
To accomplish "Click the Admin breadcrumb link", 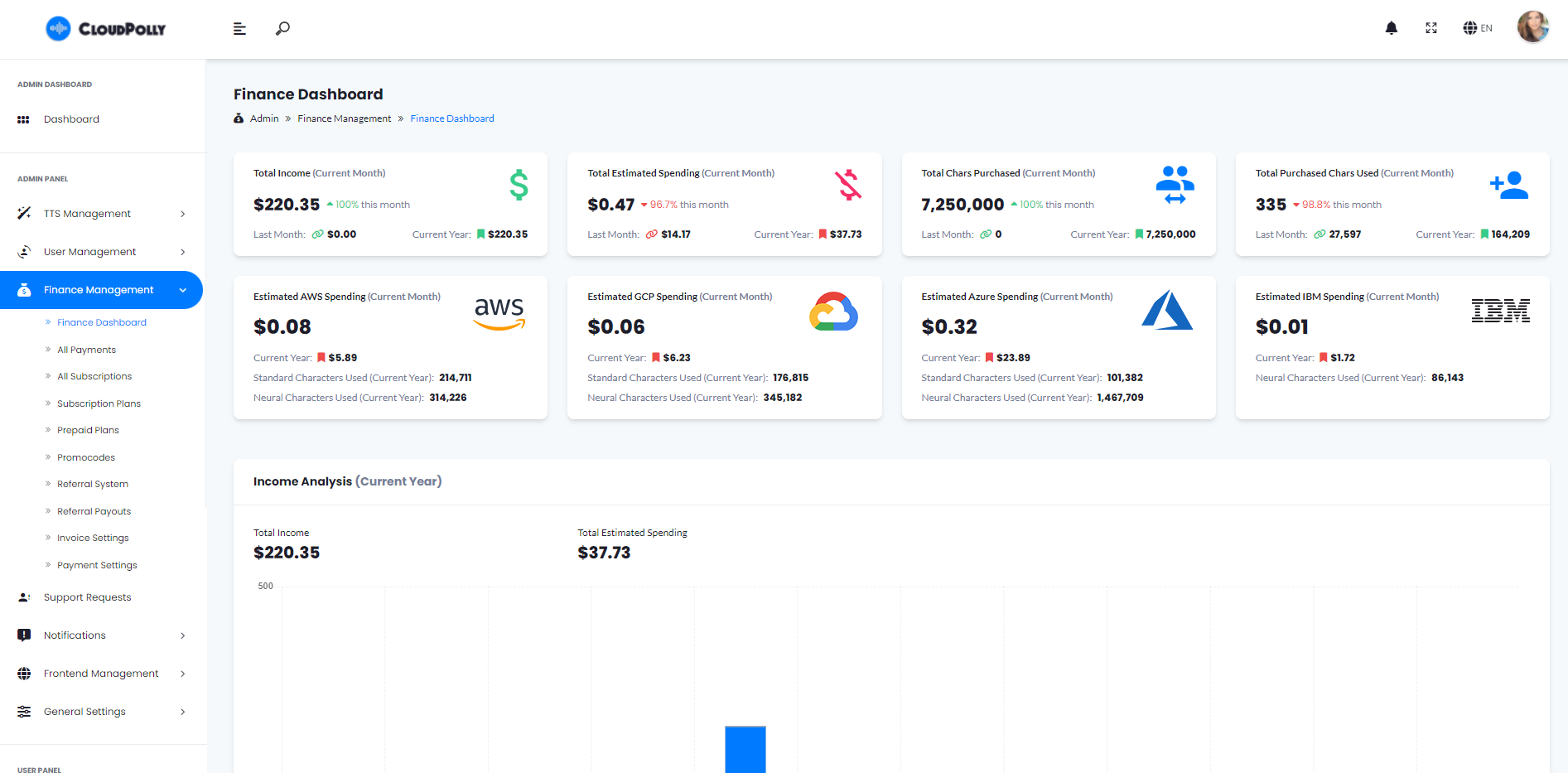I will 265,118.
